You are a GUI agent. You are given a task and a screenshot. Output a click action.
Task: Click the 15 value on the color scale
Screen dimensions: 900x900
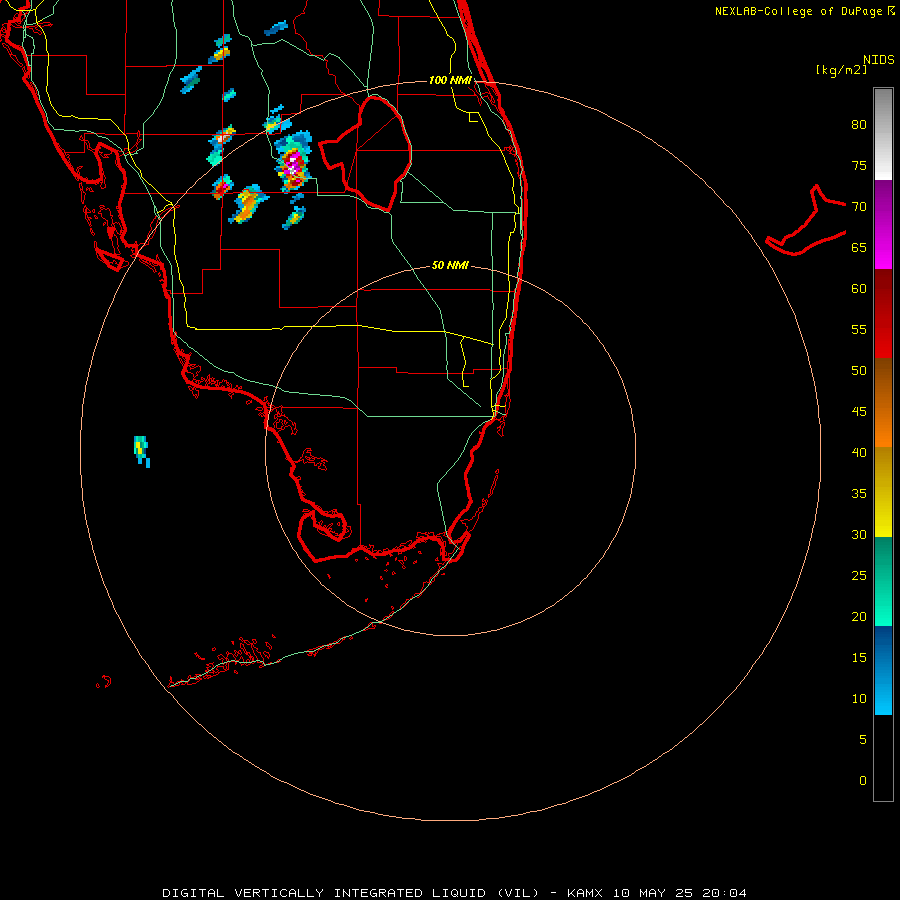859,658
